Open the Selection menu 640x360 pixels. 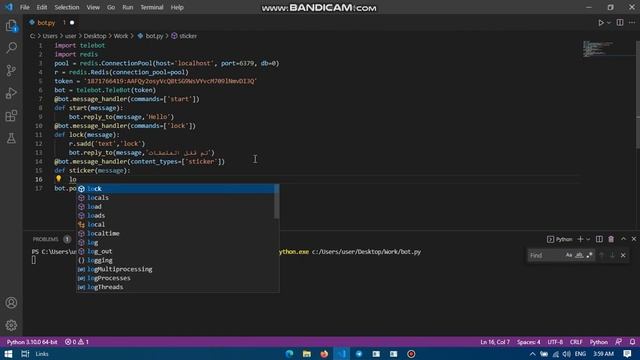[67, 7]
